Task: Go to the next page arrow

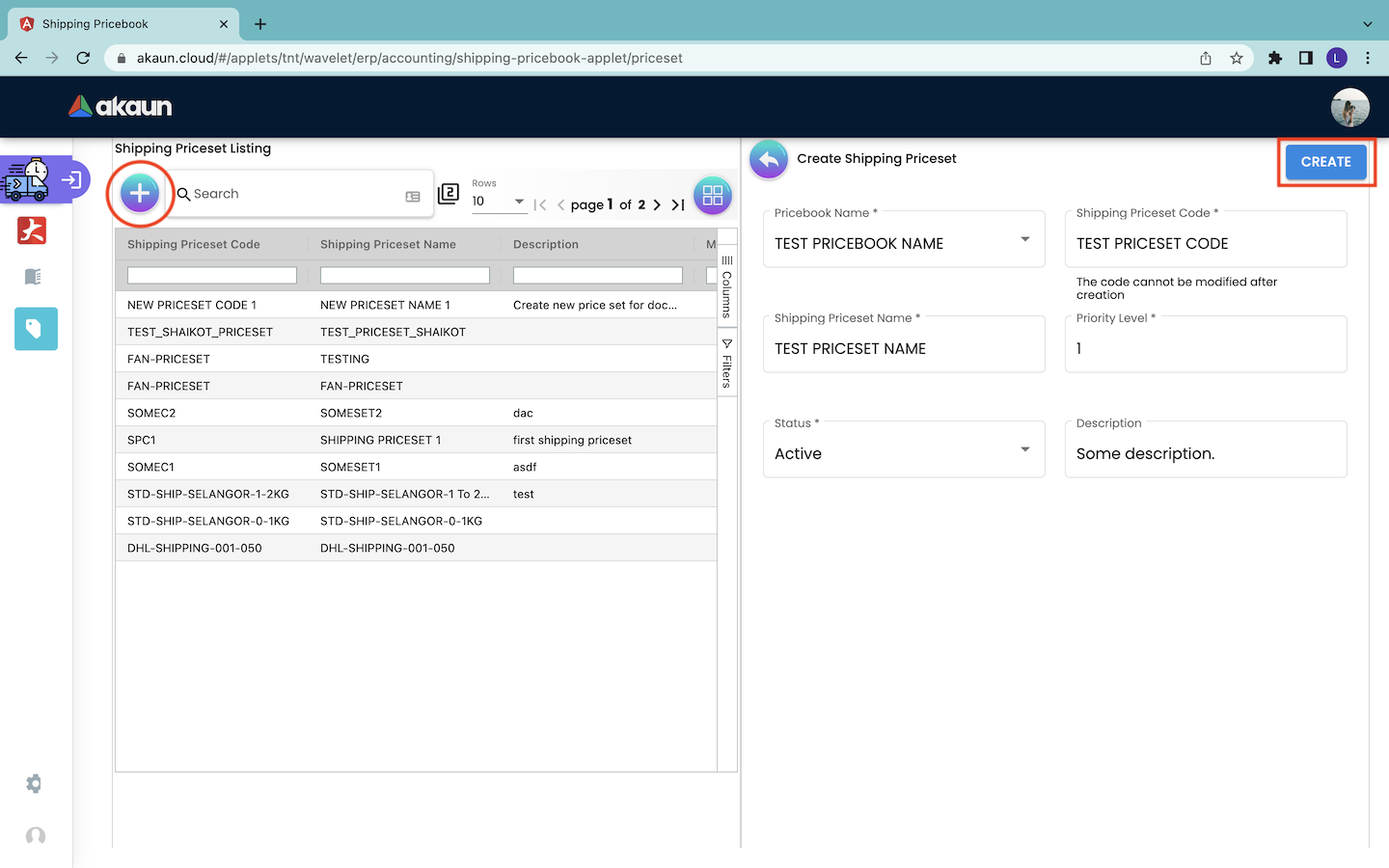Action: tap(657, 204)
